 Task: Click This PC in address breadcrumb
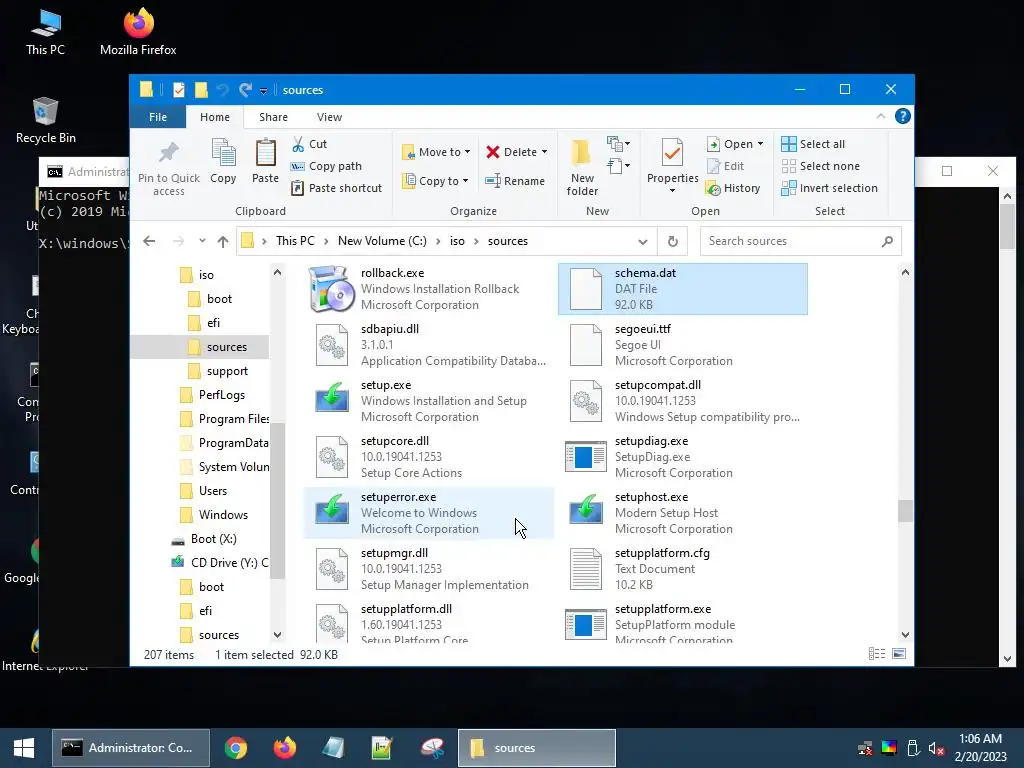coord(295,241)
